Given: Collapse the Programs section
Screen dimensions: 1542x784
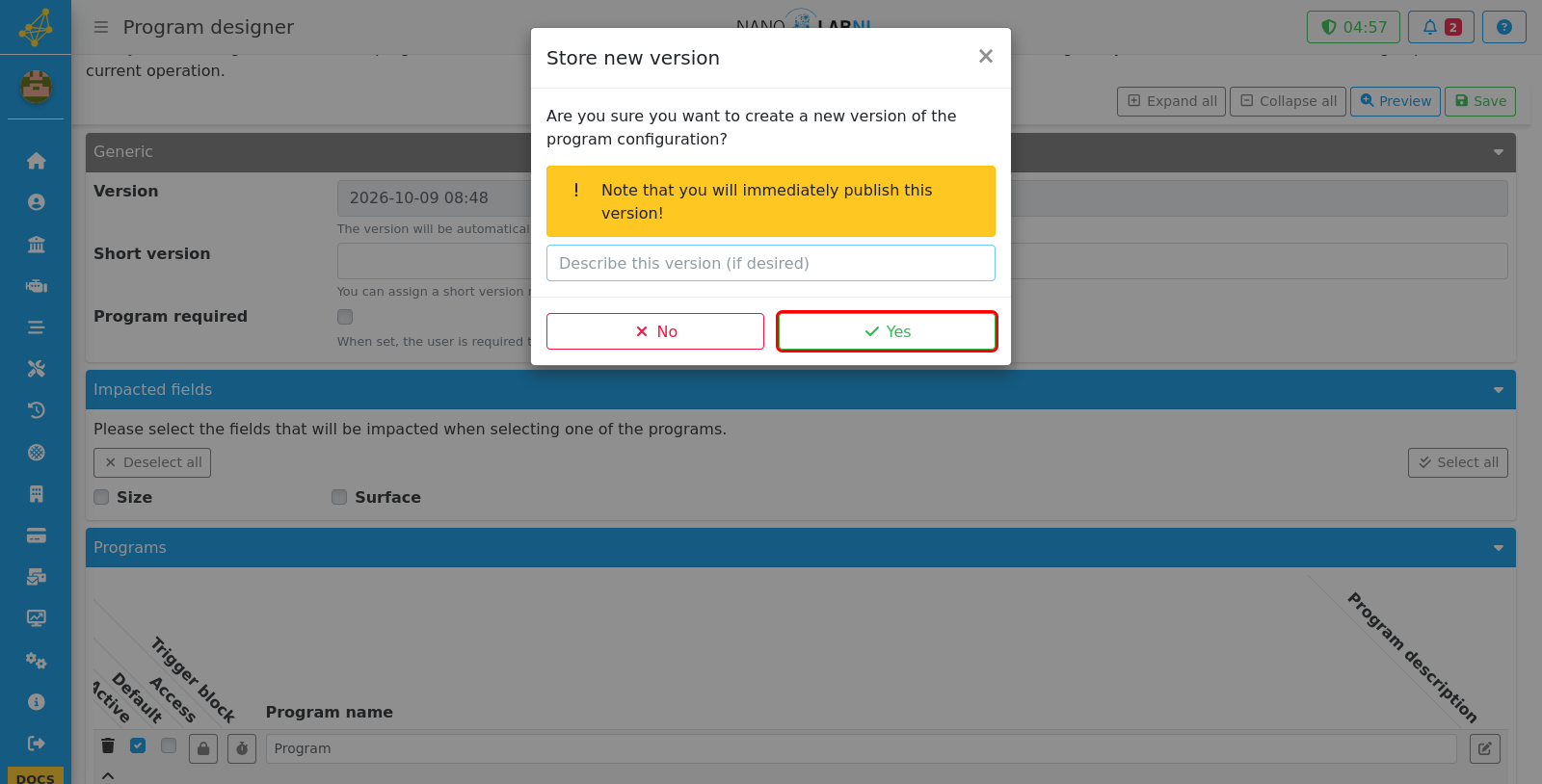Looking at the screenshot, I should tap(1499, 548).
